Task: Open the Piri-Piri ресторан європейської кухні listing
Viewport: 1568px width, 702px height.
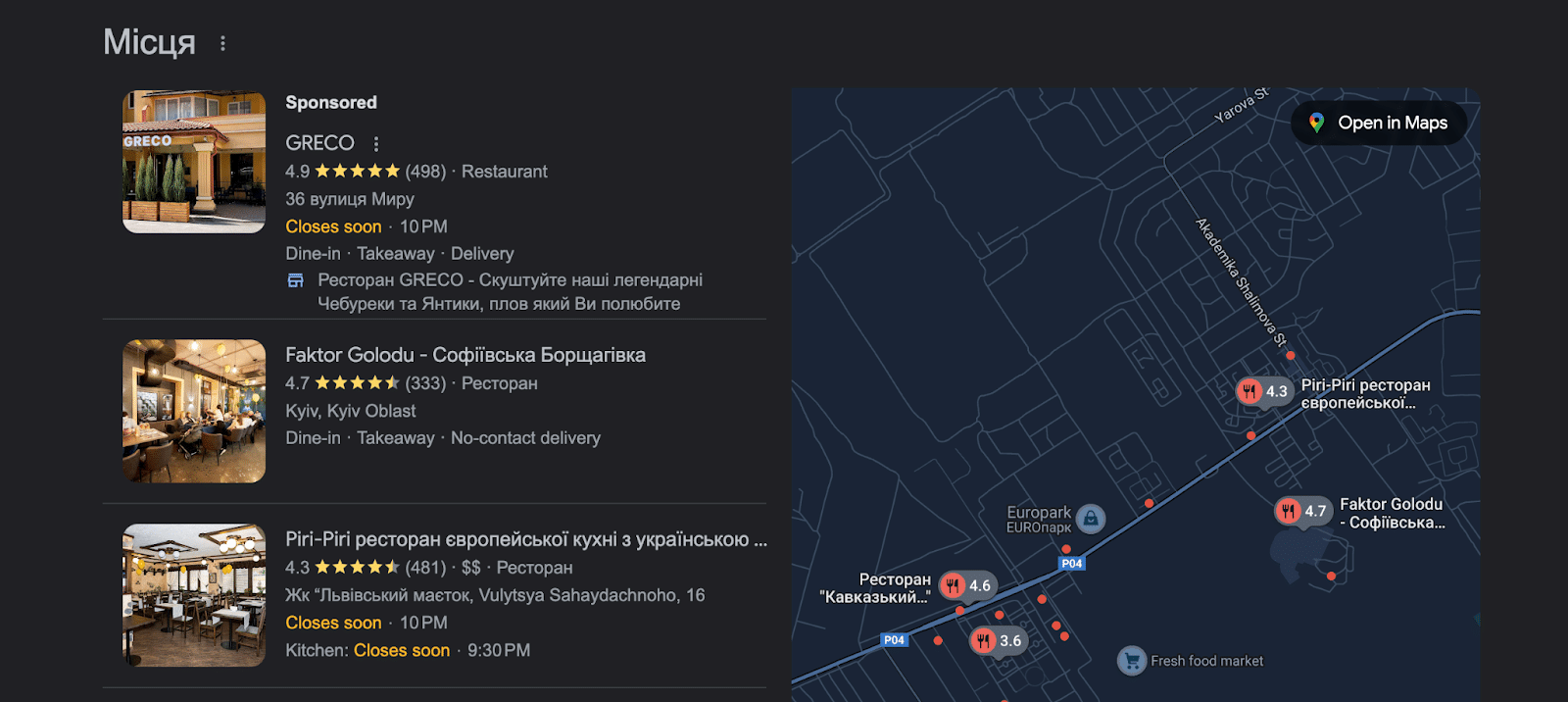Action: [x=526, y=539]
